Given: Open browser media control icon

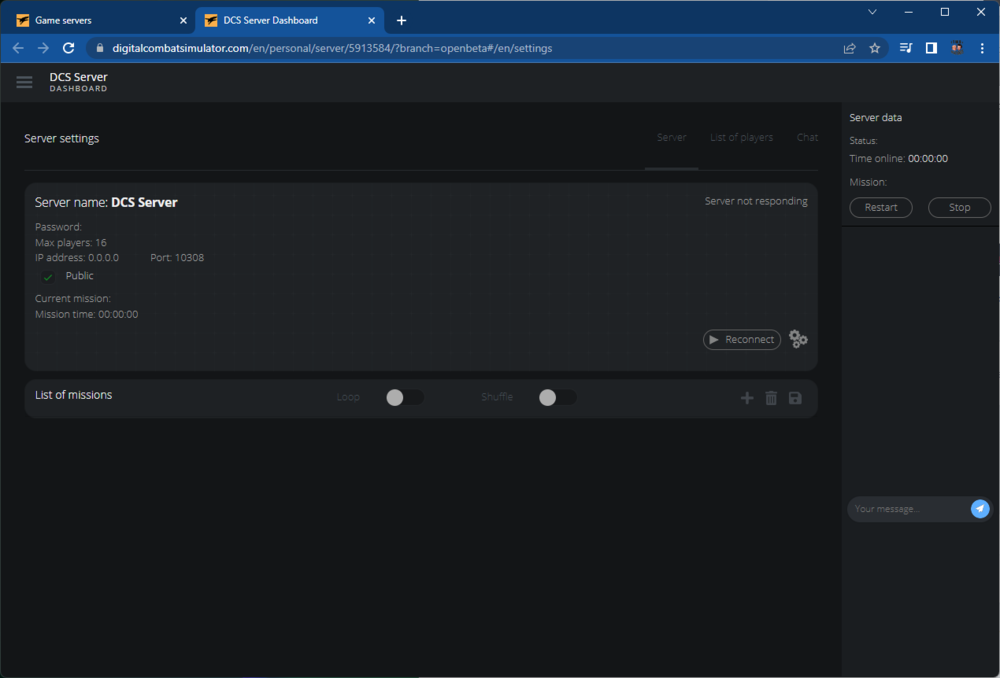Looking at the screenshot, I should [x=906, y=48].
